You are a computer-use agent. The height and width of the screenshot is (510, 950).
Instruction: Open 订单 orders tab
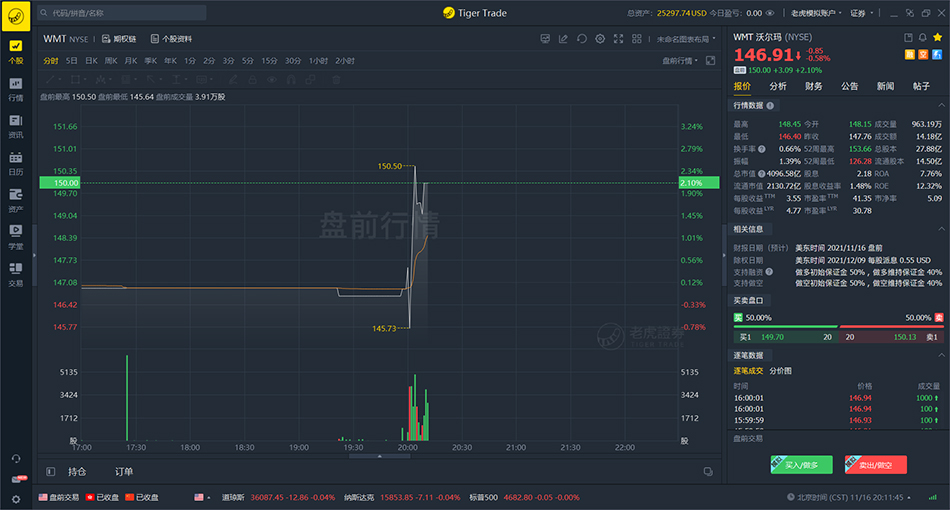pyautogui.click(x=124, y=472)
